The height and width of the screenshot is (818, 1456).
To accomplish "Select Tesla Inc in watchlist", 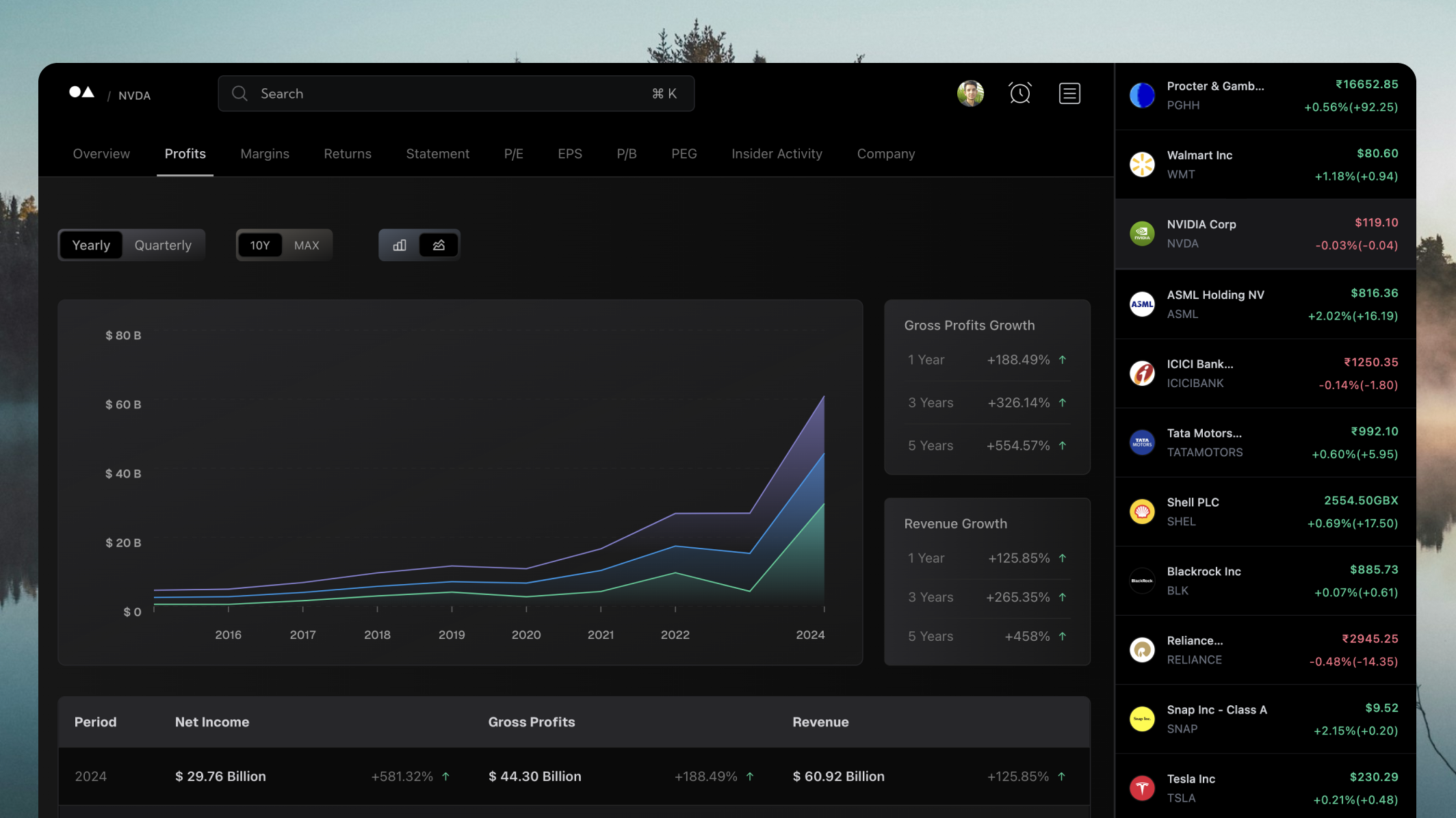I will pyautogui.click(x=1265, y=787).
